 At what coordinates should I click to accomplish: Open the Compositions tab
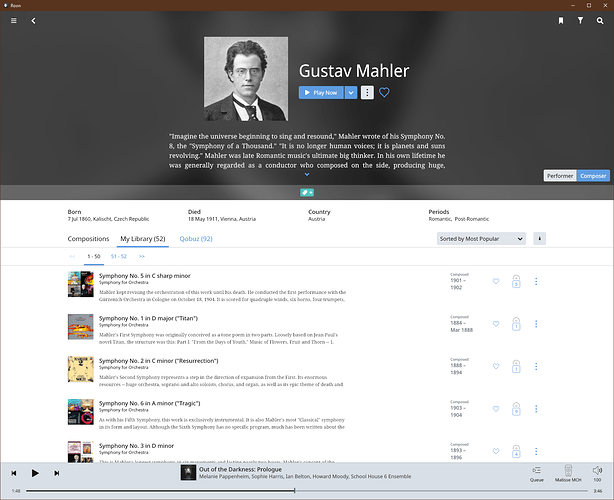[x=88, y=239]
